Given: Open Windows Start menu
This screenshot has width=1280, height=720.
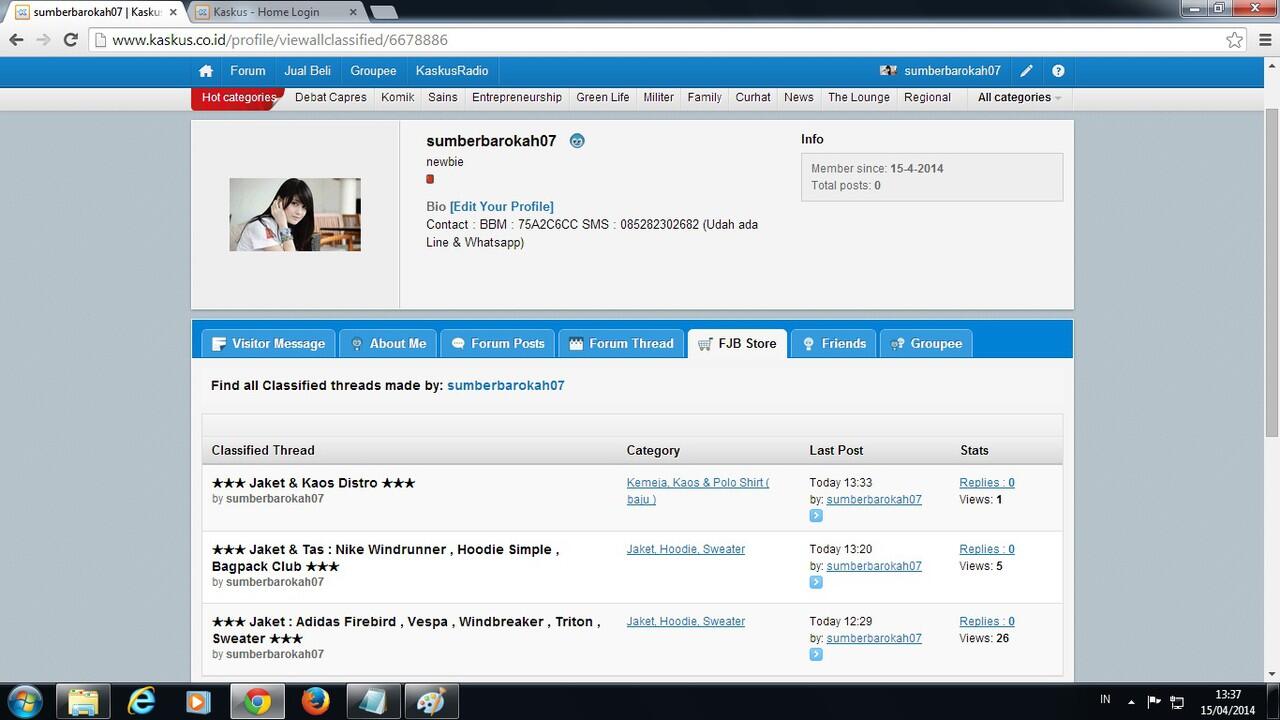Looking at the screenshot, I should 24,701.
